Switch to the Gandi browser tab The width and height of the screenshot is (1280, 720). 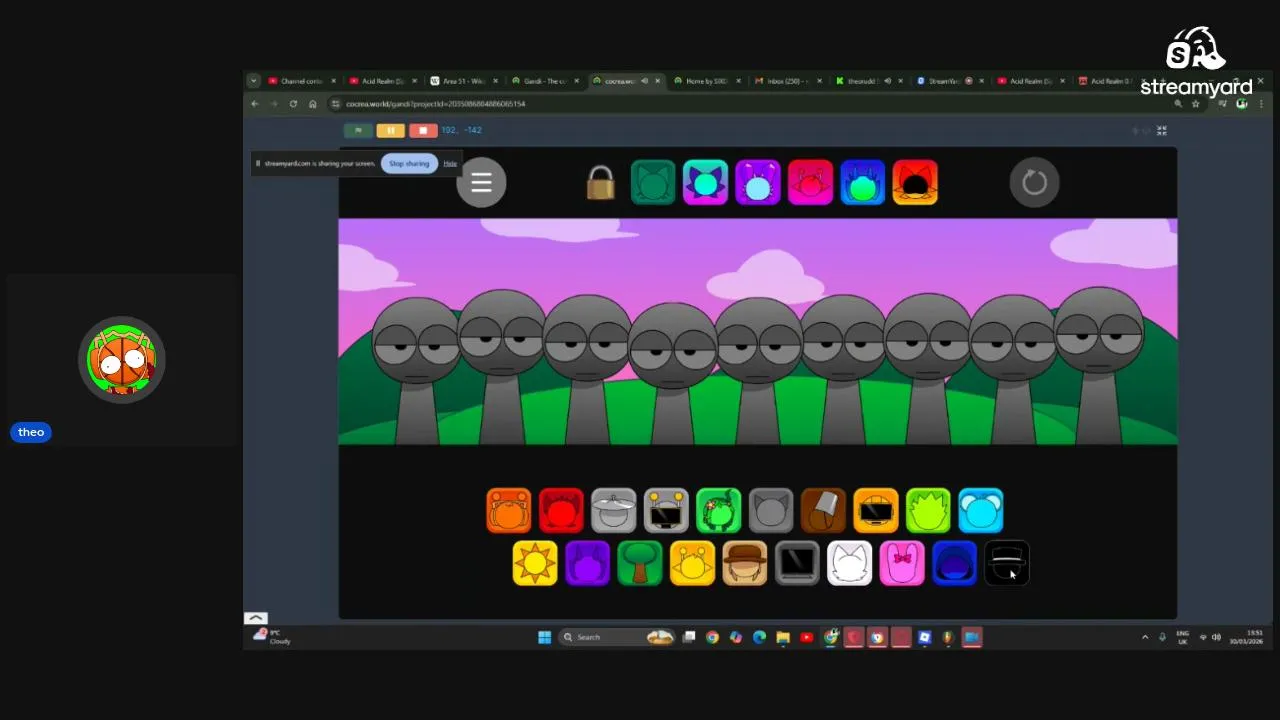pos(545,81)
